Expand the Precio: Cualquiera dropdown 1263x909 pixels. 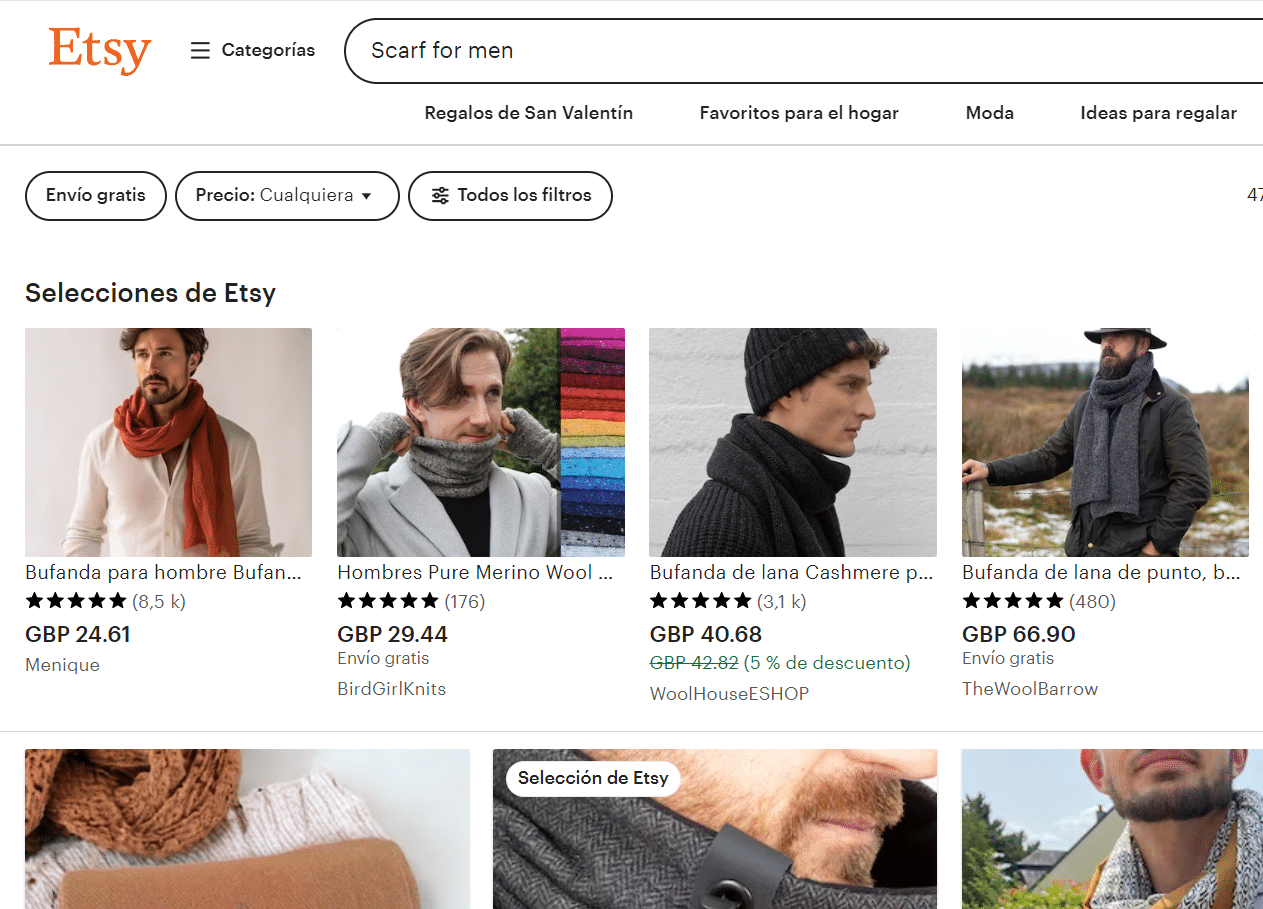point(287,196)
